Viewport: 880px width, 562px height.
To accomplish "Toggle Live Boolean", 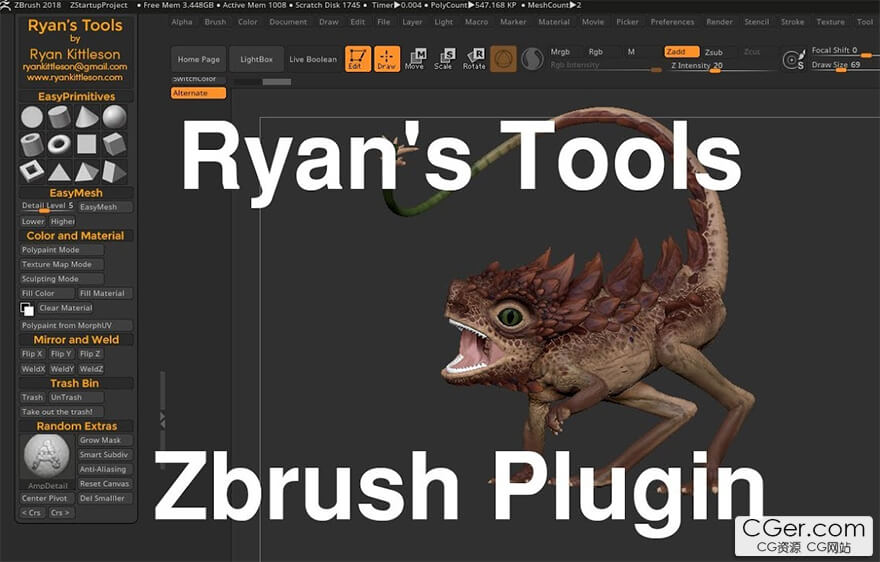I will click(x=313, y=59).
